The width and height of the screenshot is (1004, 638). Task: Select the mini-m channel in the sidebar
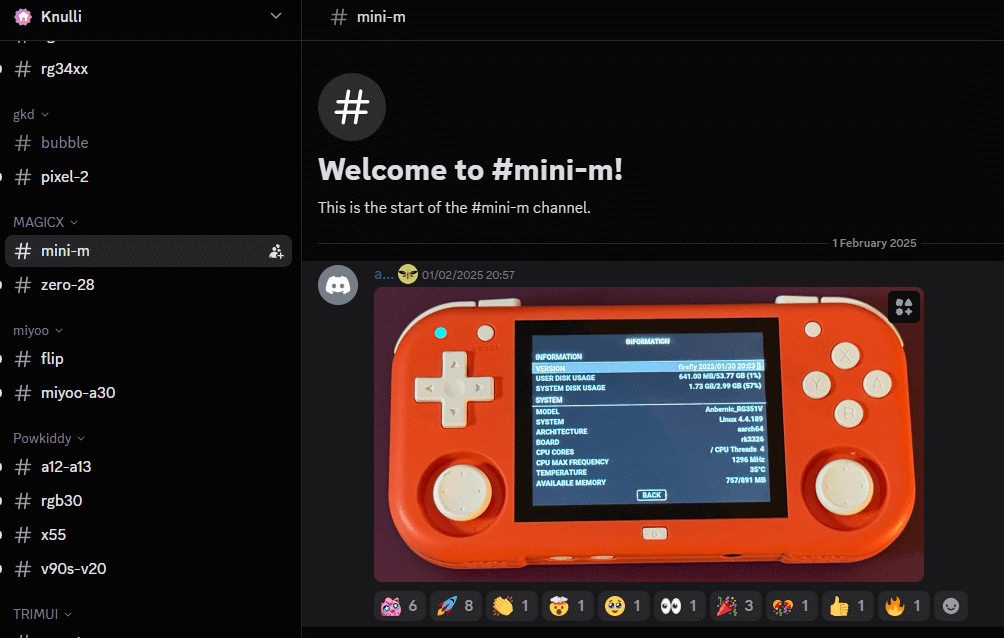(x=149, y=251)
